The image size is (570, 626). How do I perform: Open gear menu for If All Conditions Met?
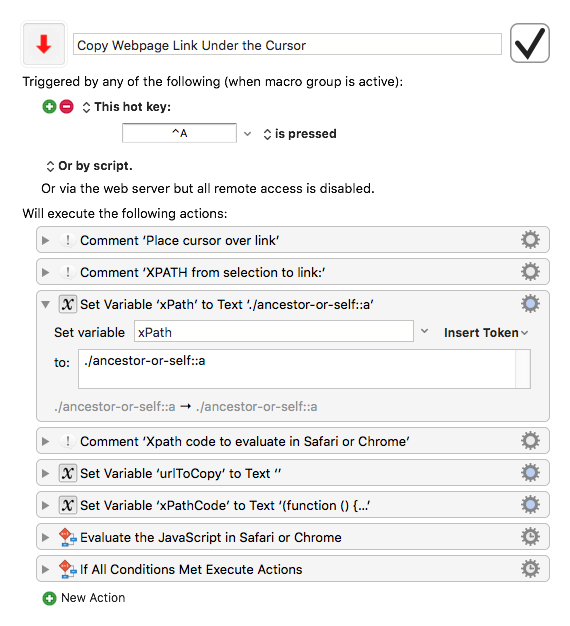pos(530,569)
